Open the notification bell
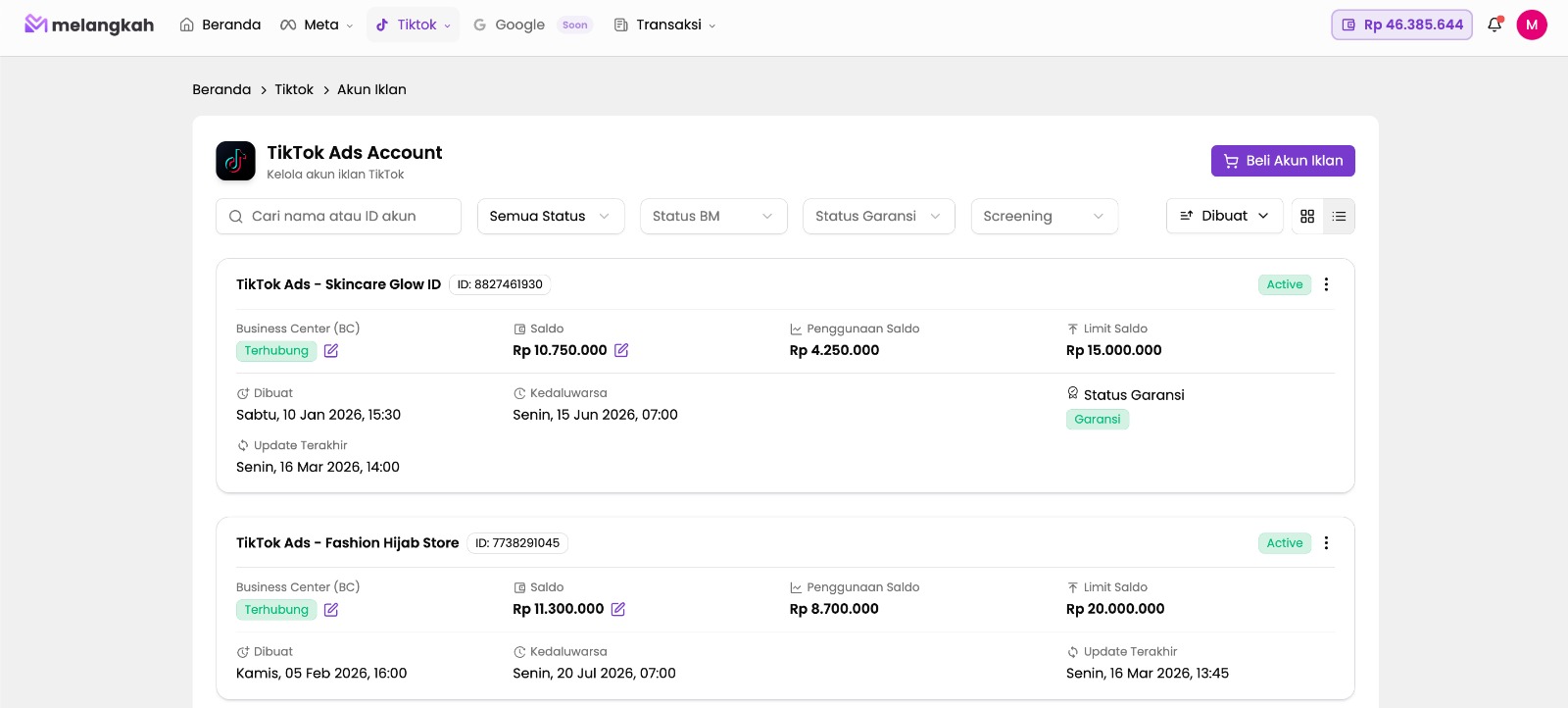Image resolution: width=1568 pixels, height=708 pixels. click(x=1494, y=25)
